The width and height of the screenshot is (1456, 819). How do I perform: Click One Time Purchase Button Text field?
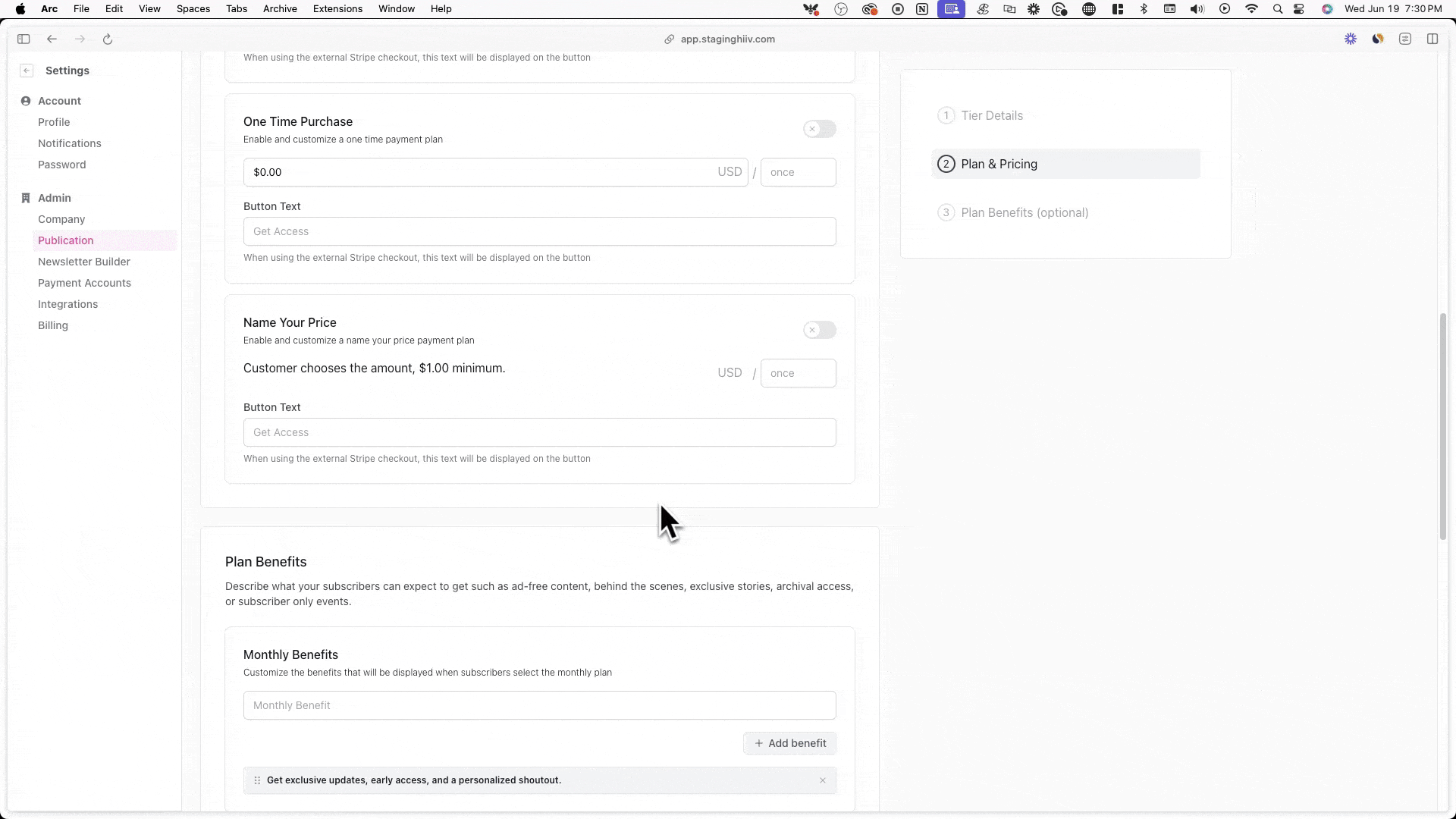tap(539, 231)
